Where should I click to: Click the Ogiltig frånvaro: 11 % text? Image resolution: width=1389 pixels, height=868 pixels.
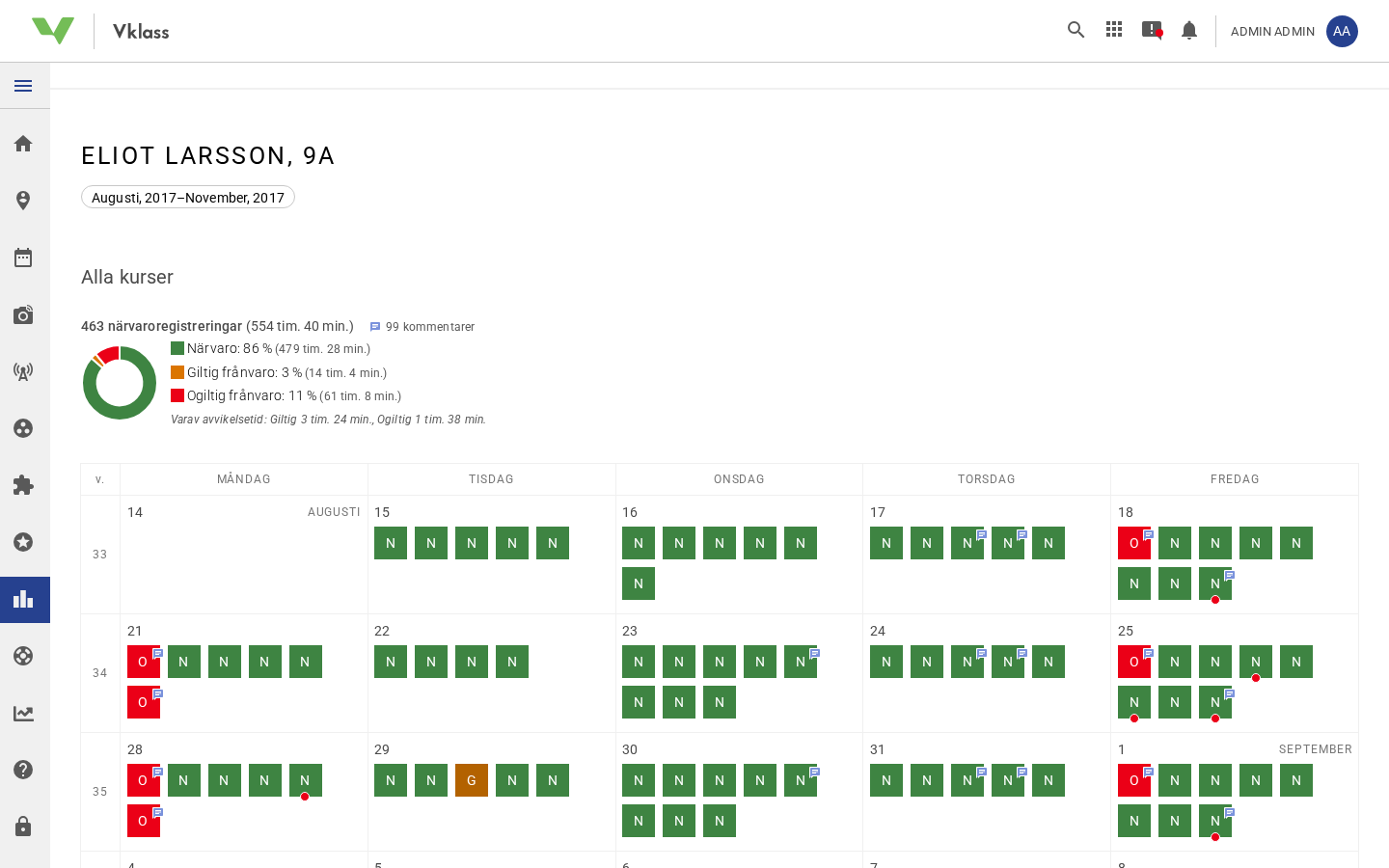click(252, 395)
